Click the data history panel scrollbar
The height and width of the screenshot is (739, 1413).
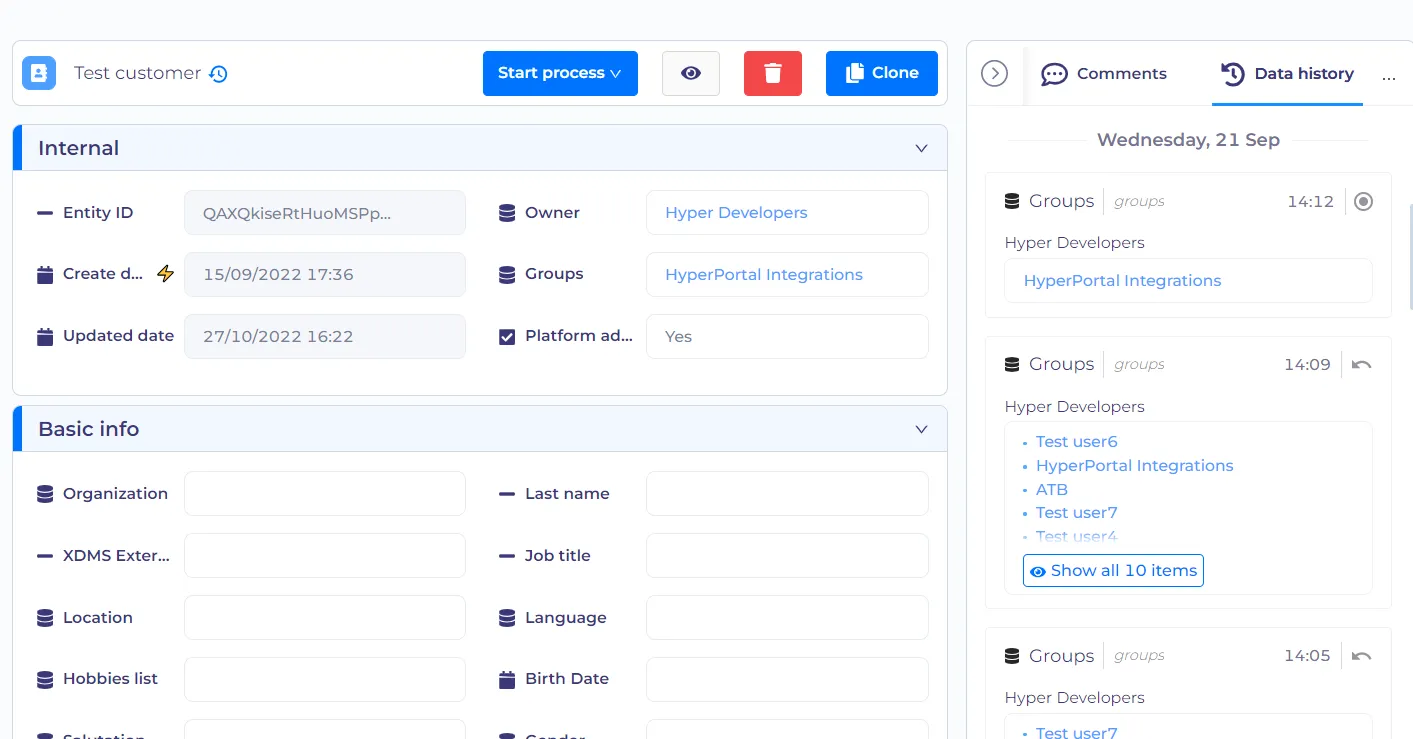coord(1409,258)
